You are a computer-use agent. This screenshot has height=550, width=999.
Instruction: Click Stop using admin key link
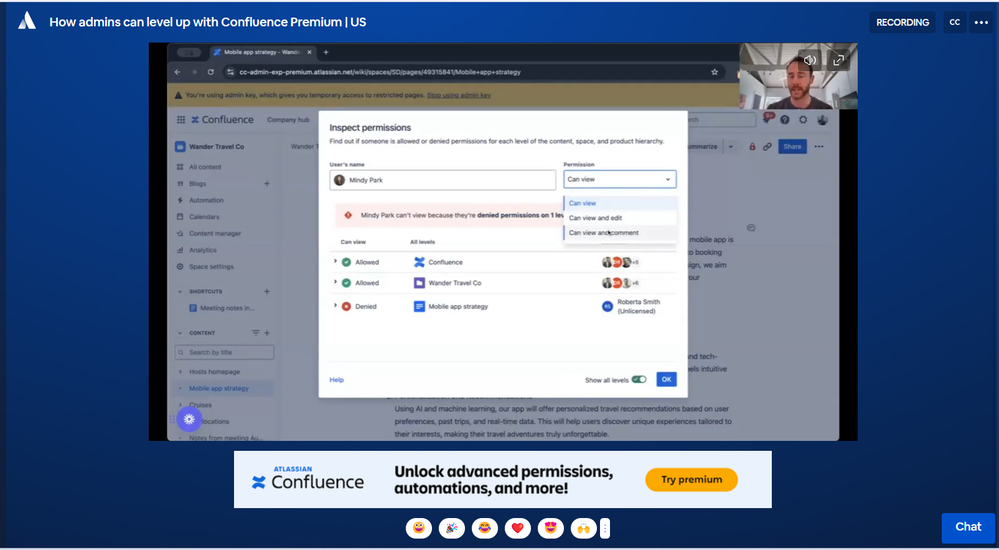coord(459,95)
